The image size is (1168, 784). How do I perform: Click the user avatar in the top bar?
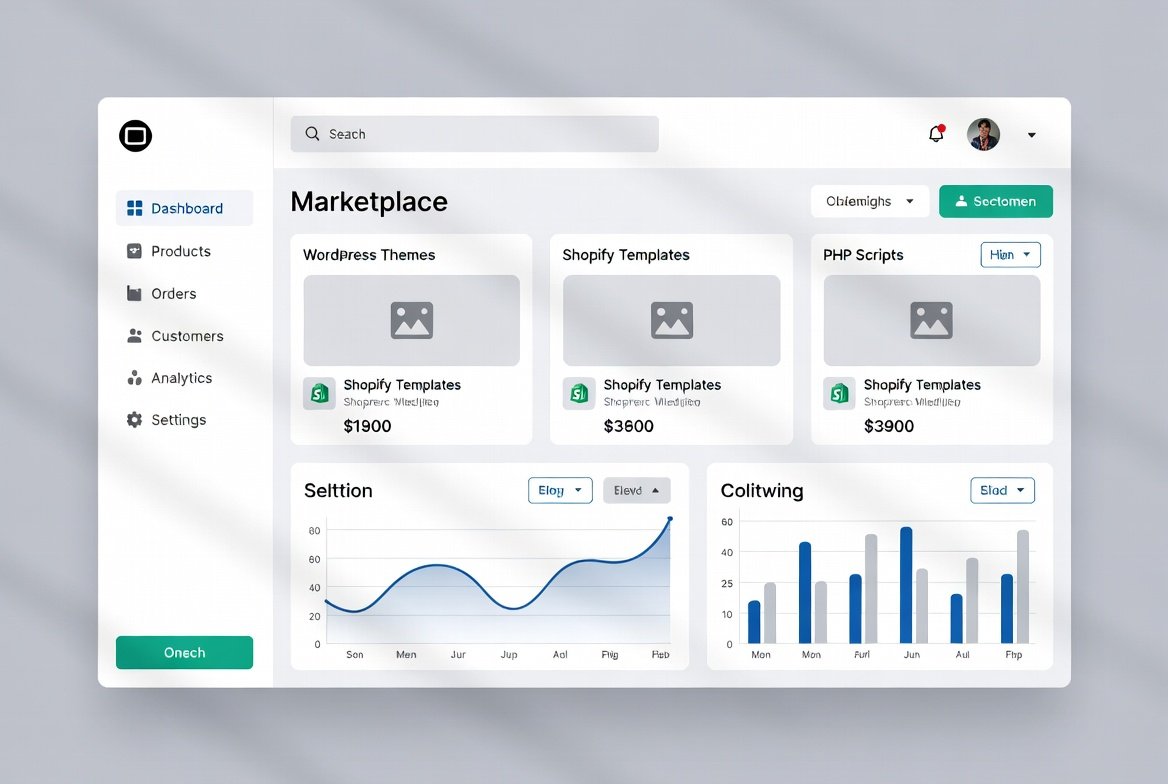[x=982, y=133]
